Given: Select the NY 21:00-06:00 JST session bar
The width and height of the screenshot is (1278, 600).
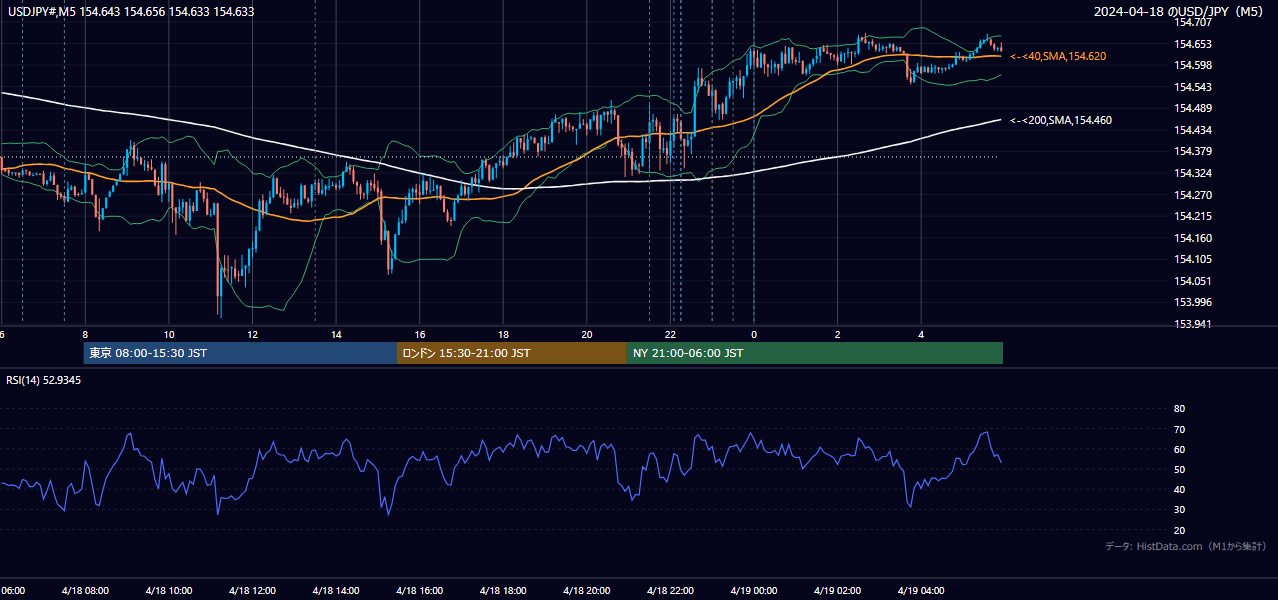Looking at the screenshot, I should (815, 353).
